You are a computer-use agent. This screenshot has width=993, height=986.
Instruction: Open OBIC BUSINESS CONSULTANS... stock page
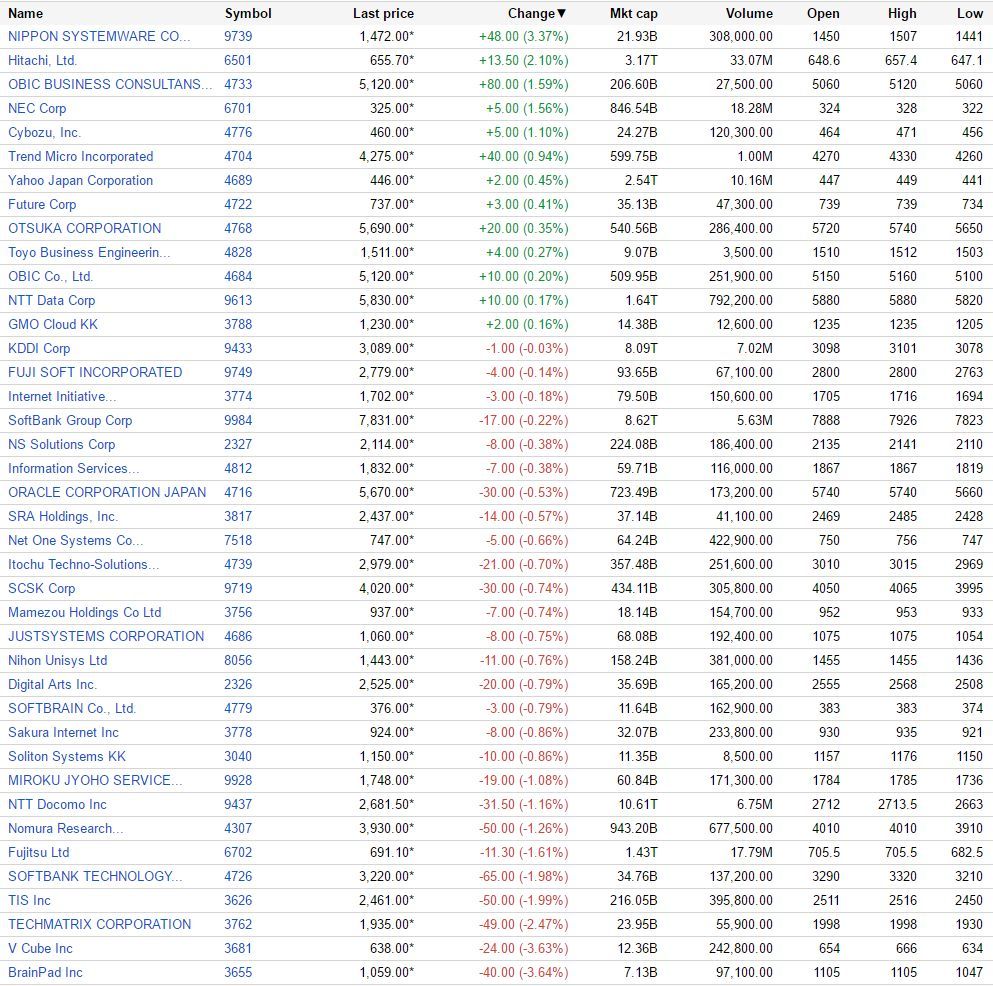point(110,84)
